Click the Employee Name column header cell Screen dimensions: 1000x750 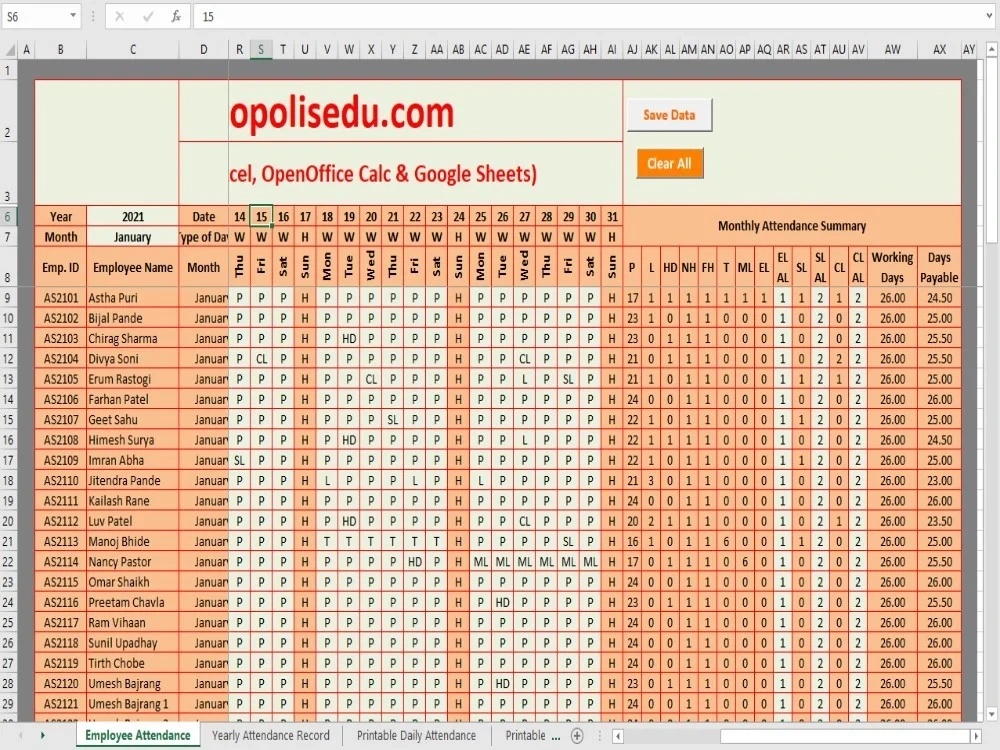pos(133,267)
